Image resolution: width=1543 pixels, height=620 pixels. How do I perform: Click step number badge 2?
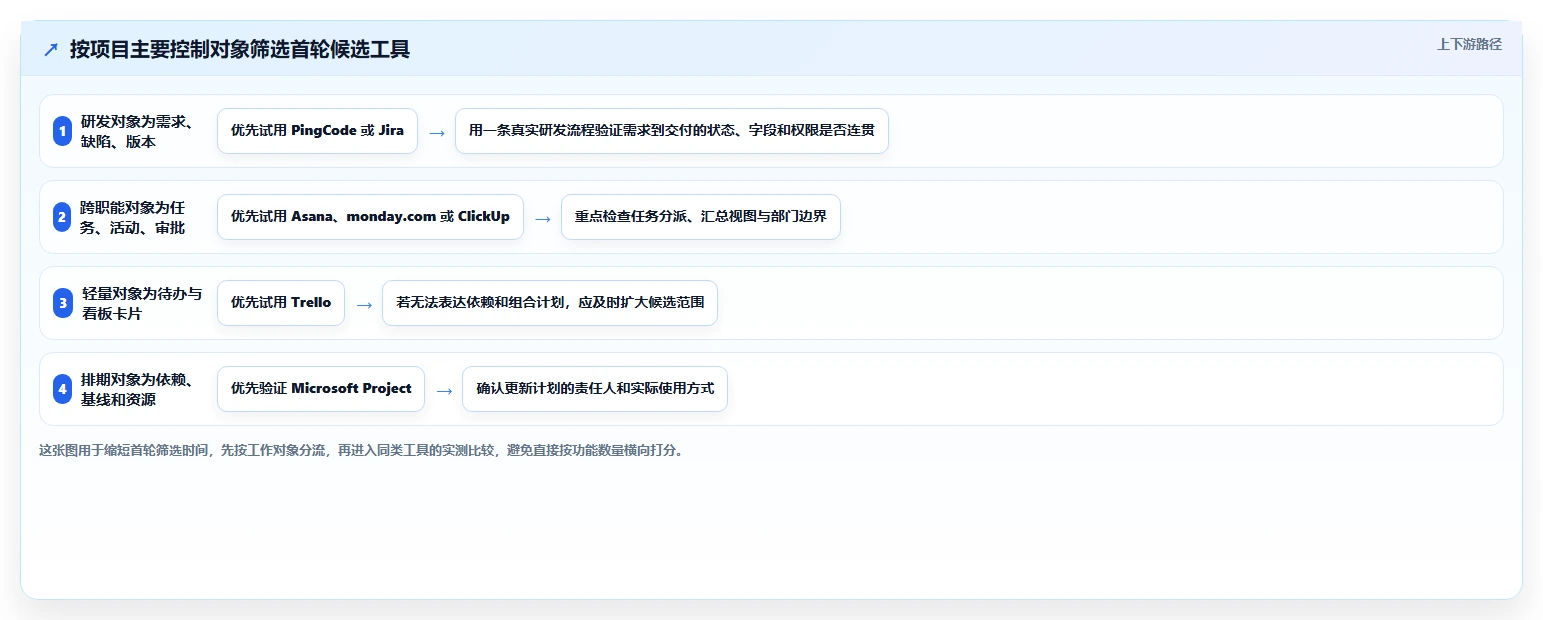pyautogui.click(x=63, y=217)
